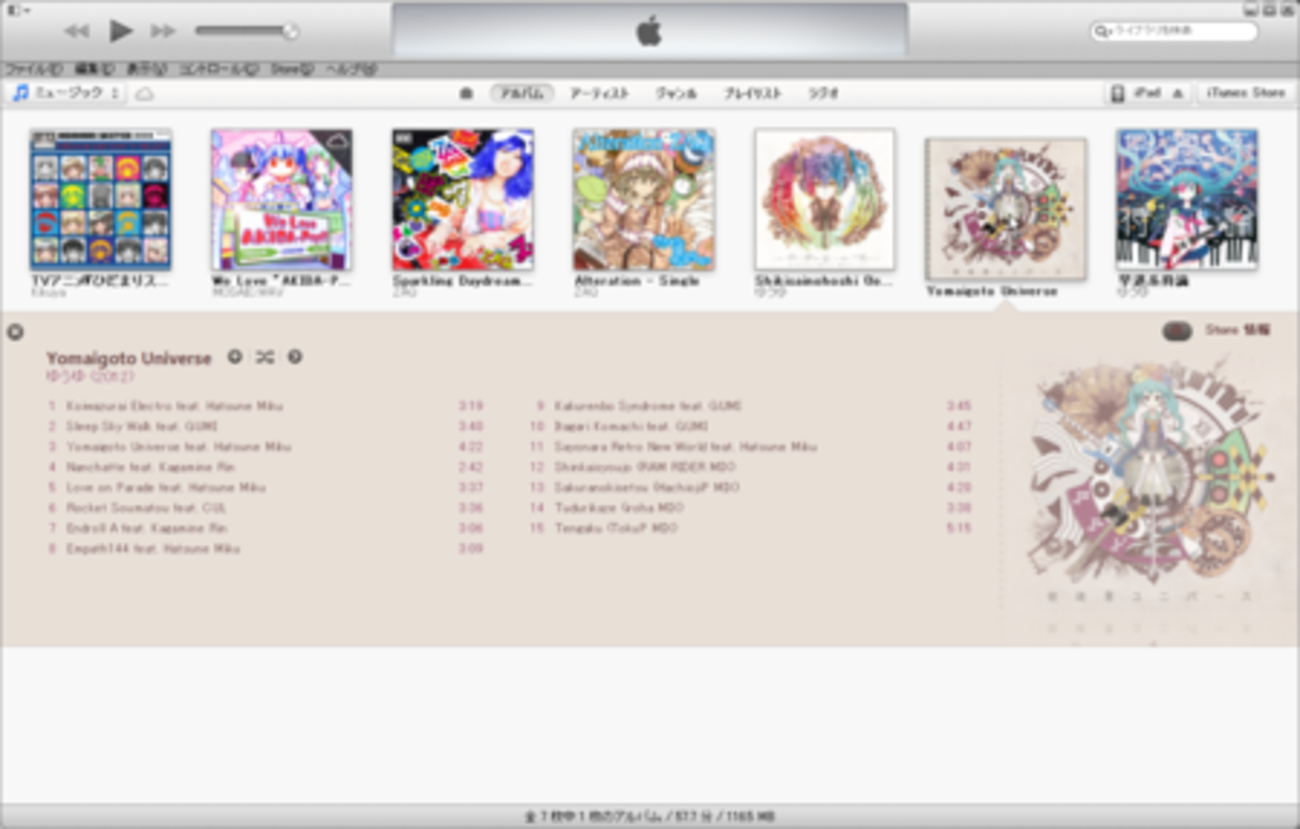Viewport: 1300px width, 829px height.
Task: Select the Shikisainohoshi album cover
Action: 825,199
